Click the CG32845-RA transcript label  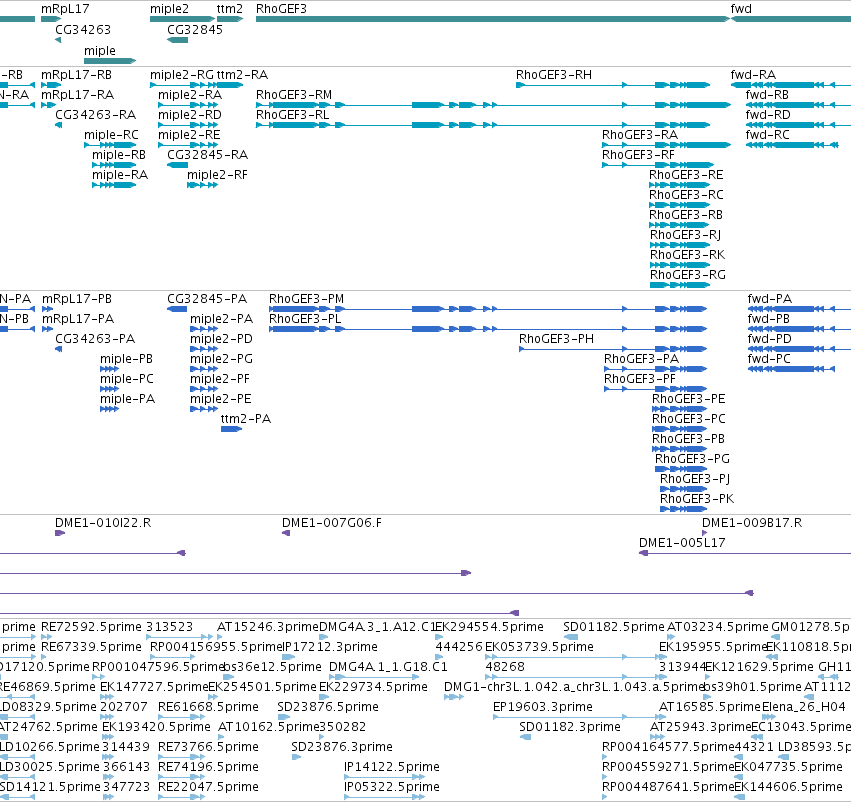207,155
